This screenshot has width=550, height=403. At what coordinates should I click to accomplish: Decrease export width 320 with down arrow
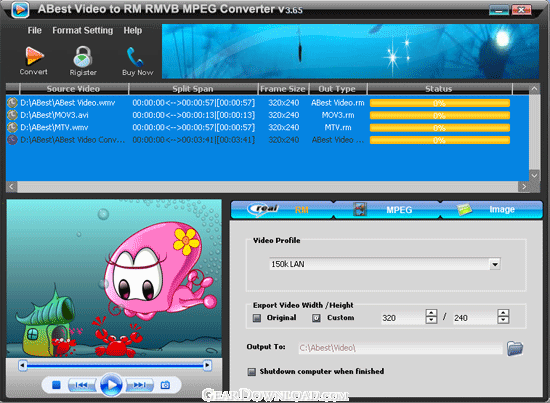coord(431,320)
